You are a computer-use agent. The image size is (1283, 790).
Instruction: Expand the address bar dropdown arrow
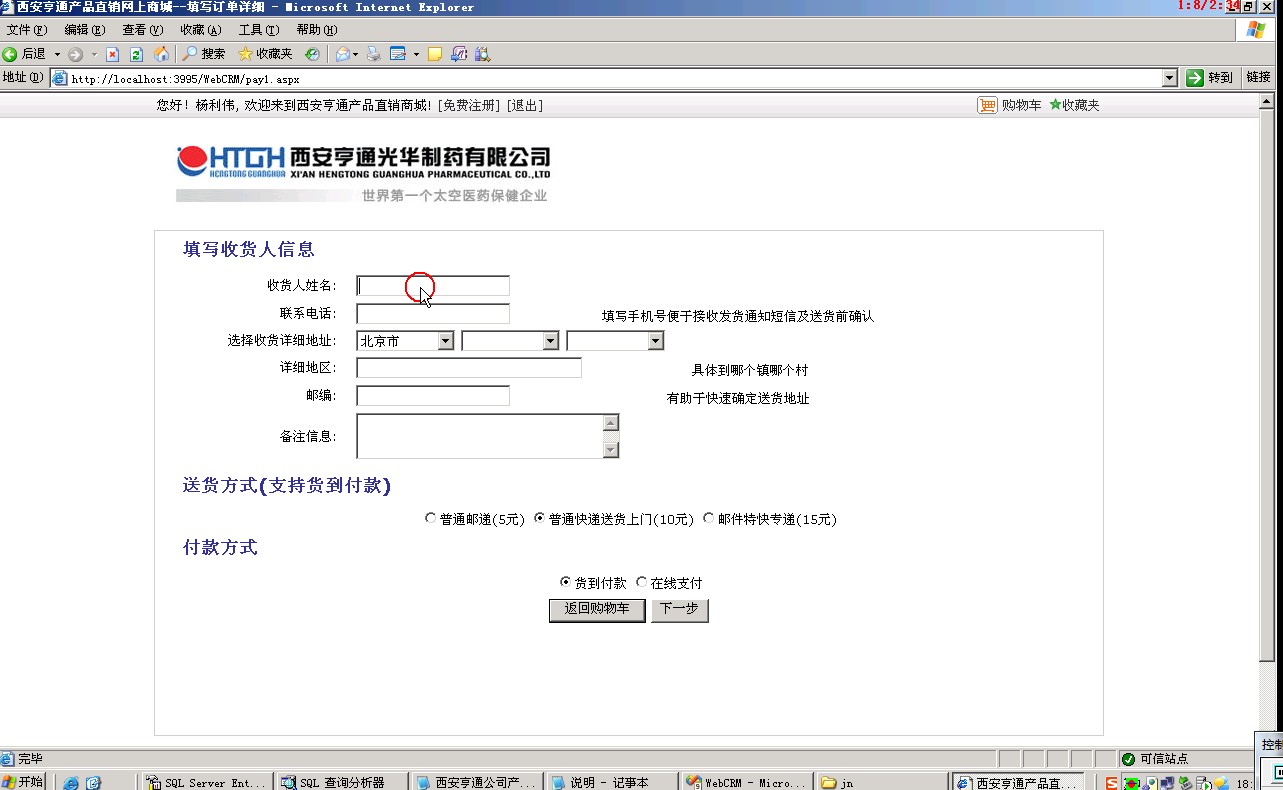pyautogui.click(x=1170, y=78)
